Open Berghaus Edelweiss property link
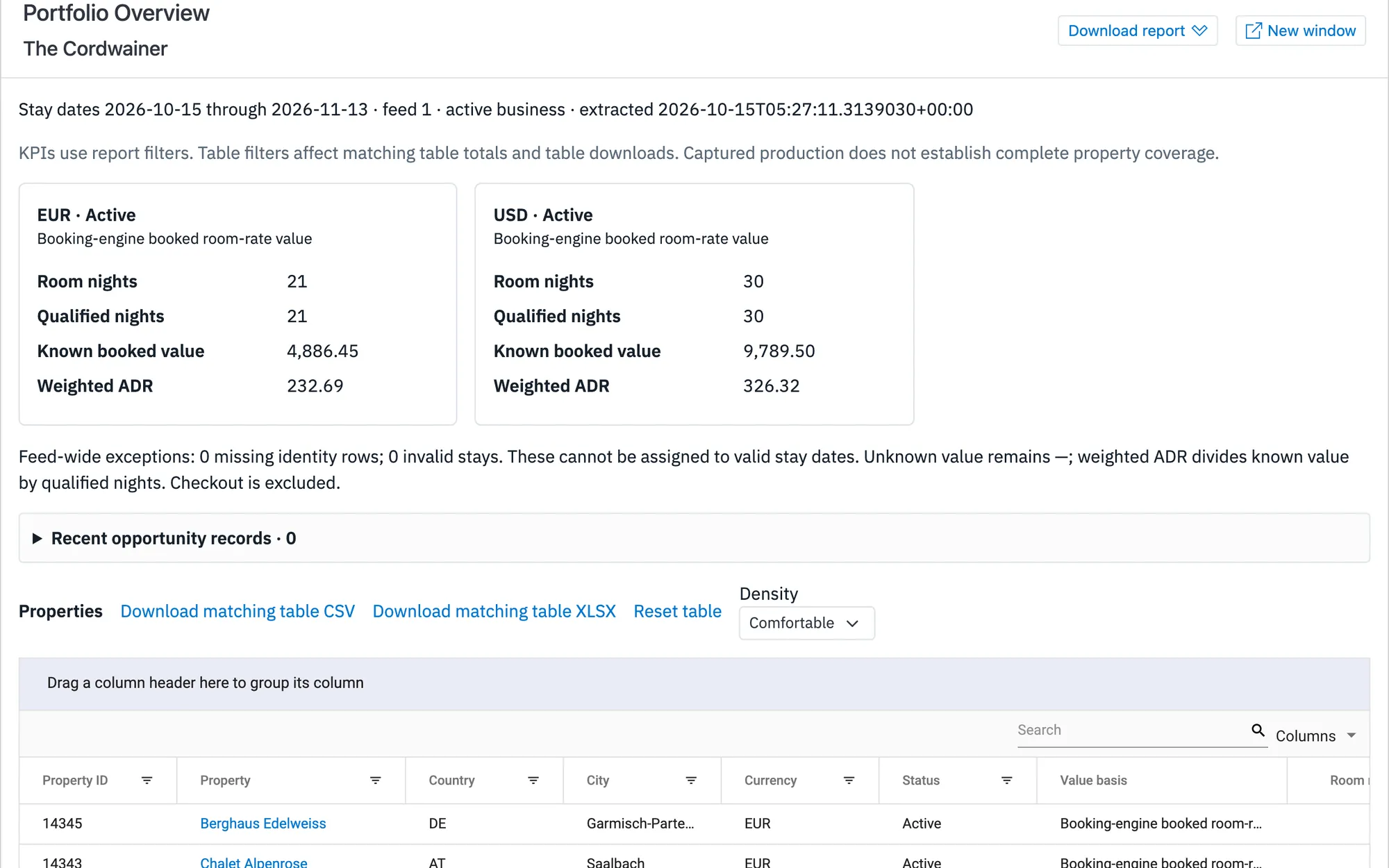 coord(263,824)
